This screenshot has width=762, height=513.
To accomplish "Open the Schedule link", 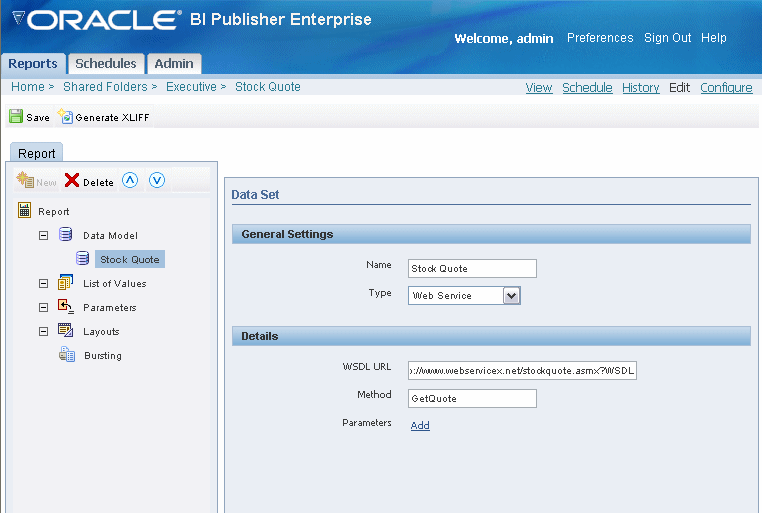I will [x=587, y=87].
